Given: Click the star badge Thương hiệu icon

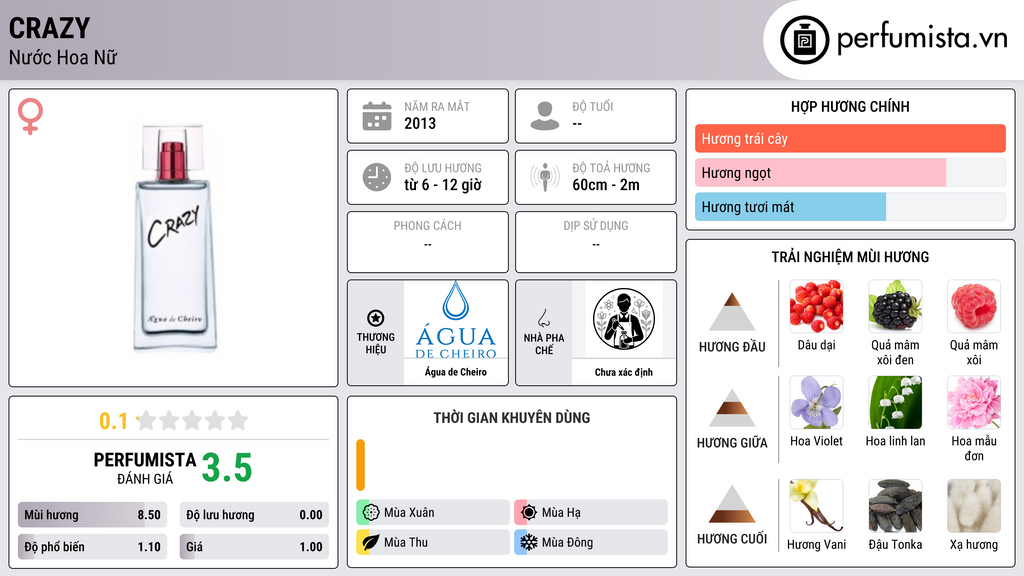Looking at the screenshot, I should coord(376,318).
